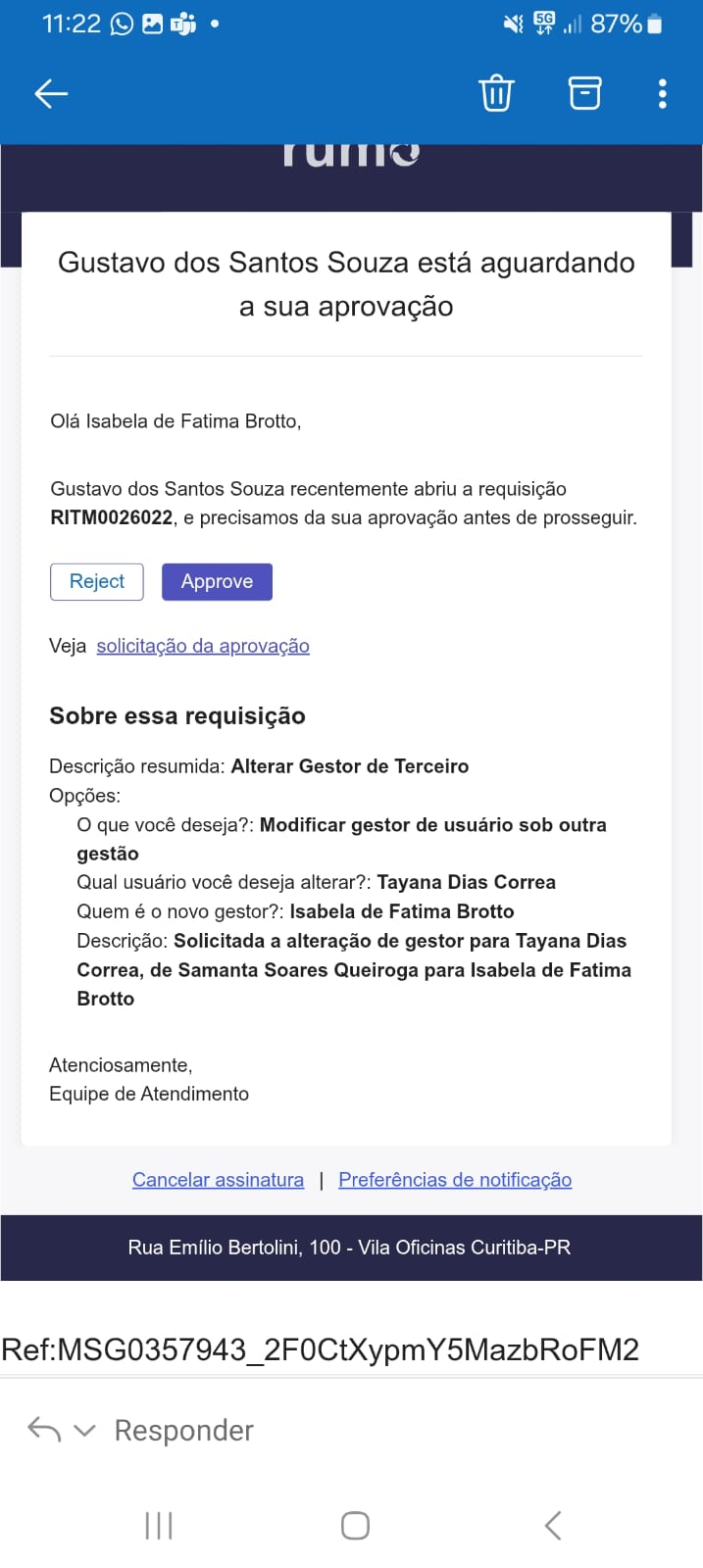This screenshot has width=703, height=1568.
Task: Open Preferências de notificação link
Action: [x=455, y=1180]
